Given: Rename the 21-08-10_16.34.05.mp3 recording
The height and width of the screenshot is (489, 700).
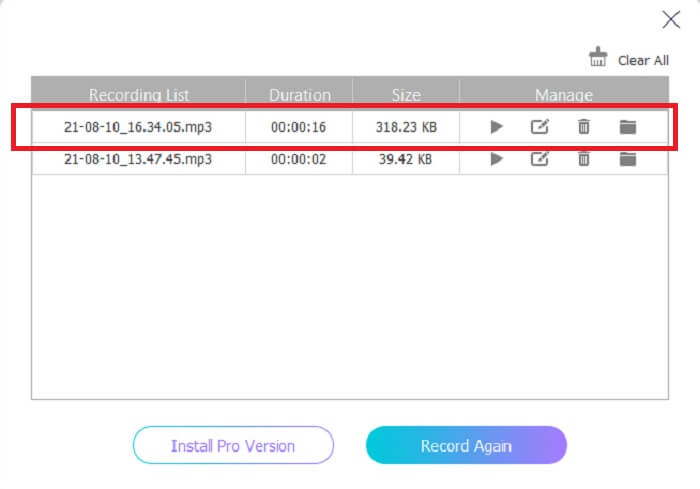Looking at the screenshot, I should [x=540, y=127].
